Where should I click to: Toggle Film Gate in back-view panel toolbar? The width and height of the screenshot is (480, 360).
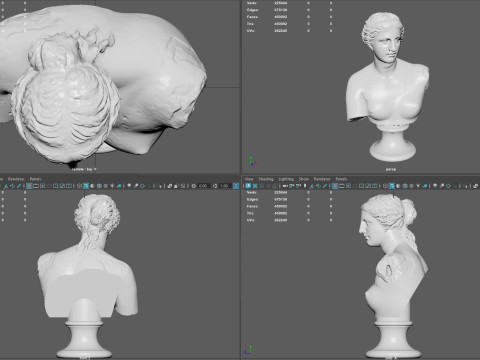pyautogui.click(x=36, y=186)
